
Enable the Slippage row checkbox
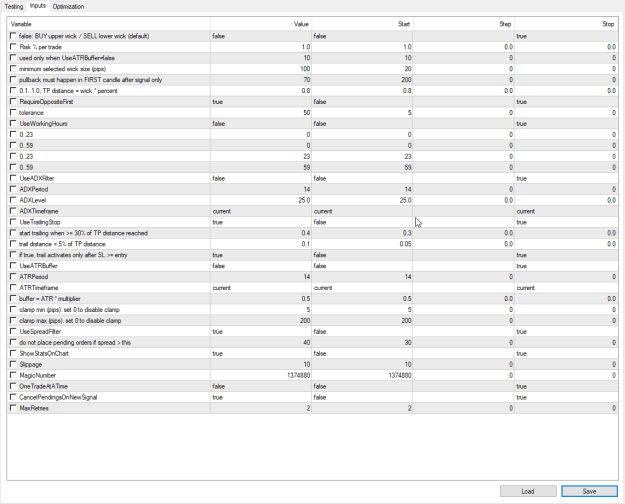click(x=14, y=364)
